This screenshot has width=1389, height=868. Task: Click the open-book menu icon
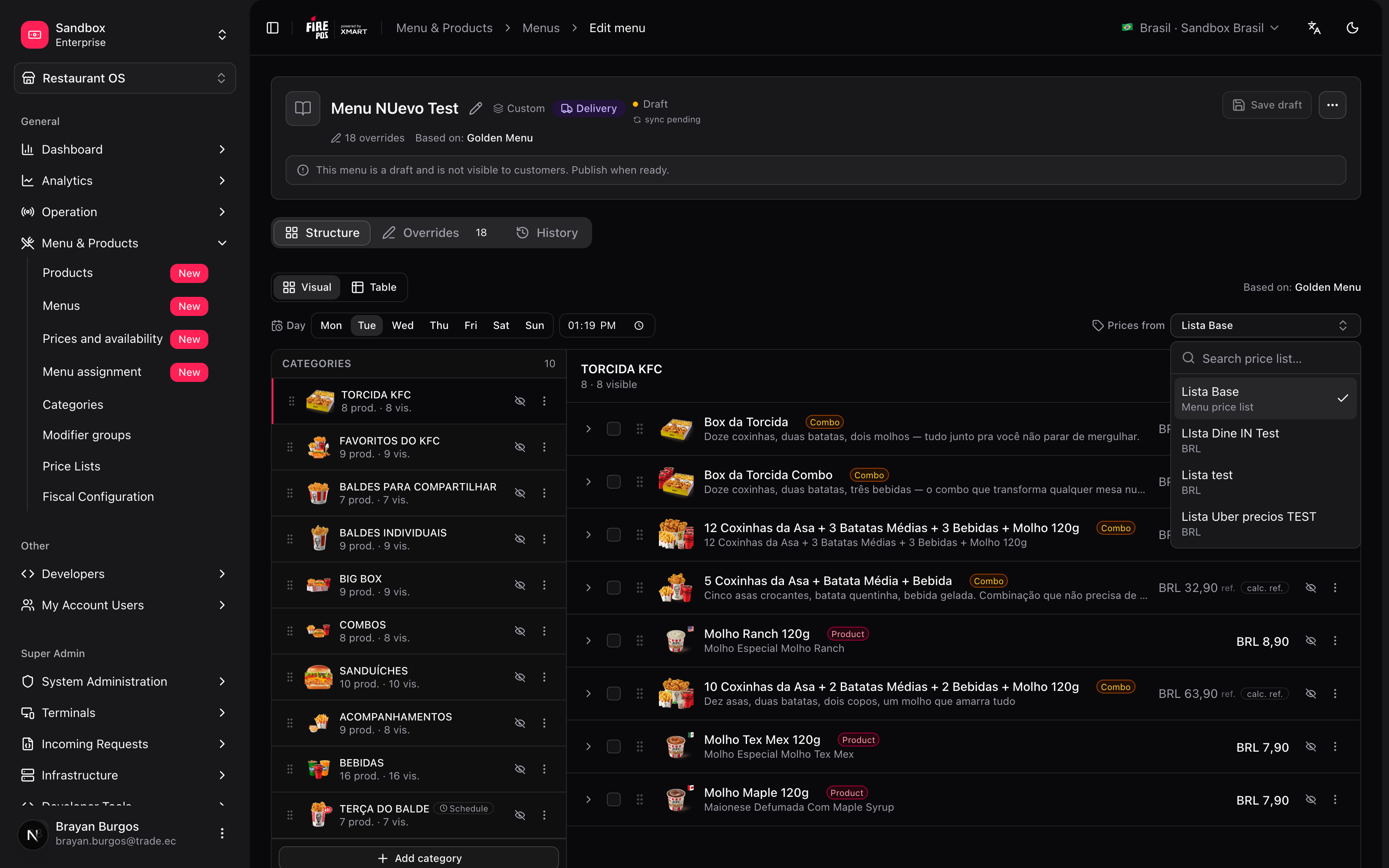coord(303,108)
